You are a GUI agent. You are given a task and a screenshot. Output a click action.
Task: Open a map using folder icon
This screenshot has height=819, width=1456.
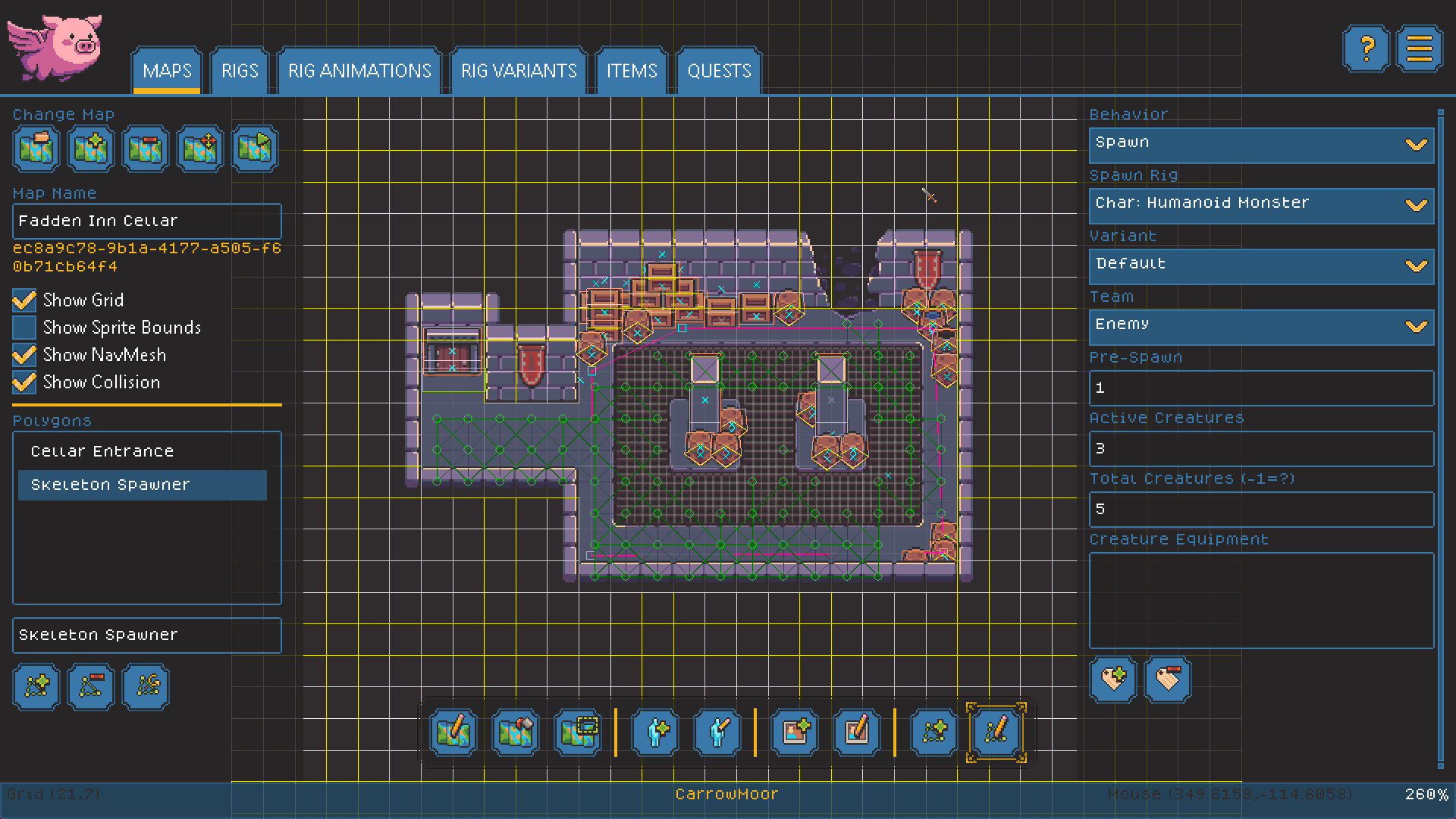tap(36, 148)
